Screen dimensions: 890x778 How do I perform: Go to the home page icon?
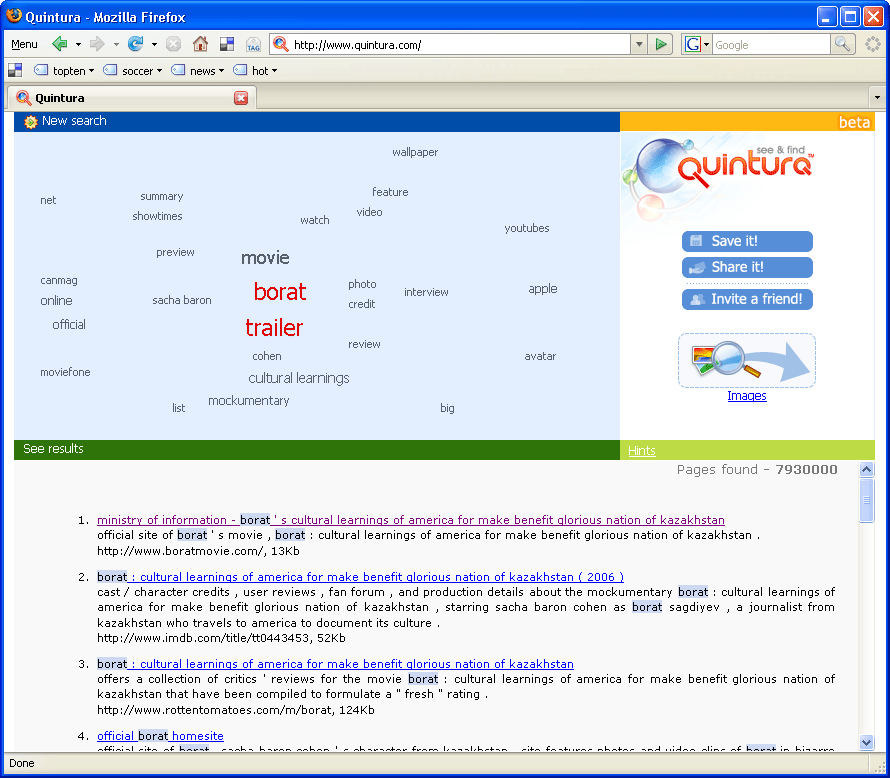point(200,44)
